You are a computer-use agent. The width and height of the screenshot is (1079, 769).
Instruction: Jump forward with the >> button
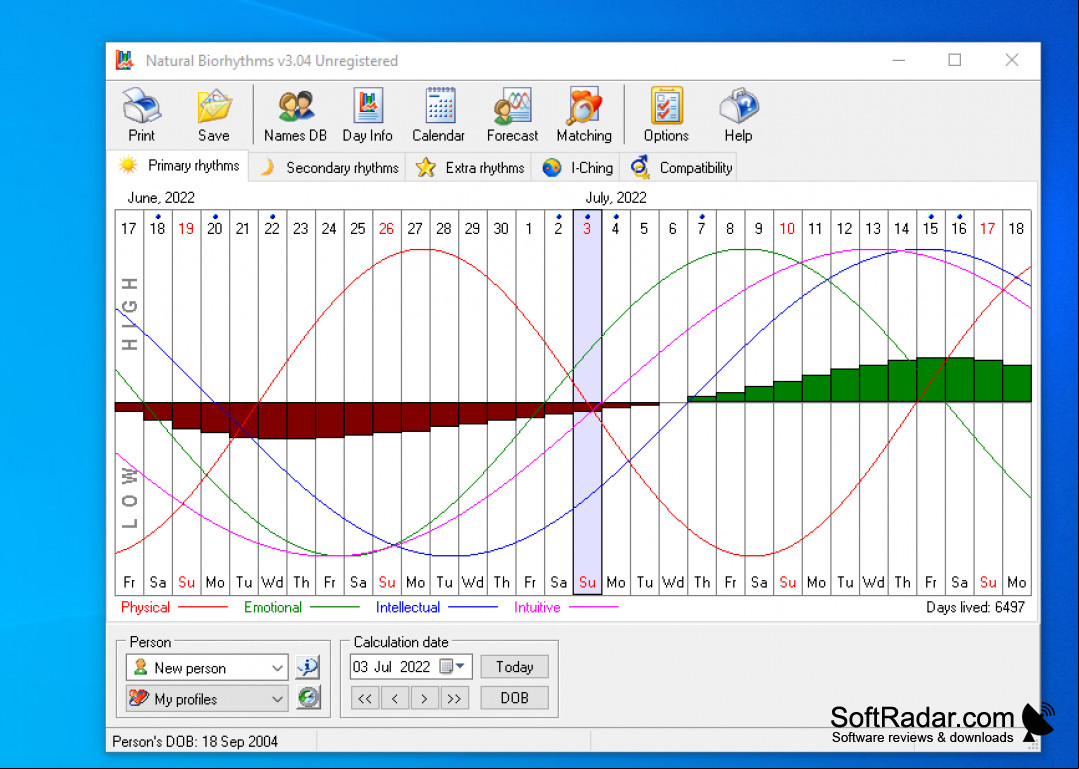pyautogui.click(x=454, y=698)
